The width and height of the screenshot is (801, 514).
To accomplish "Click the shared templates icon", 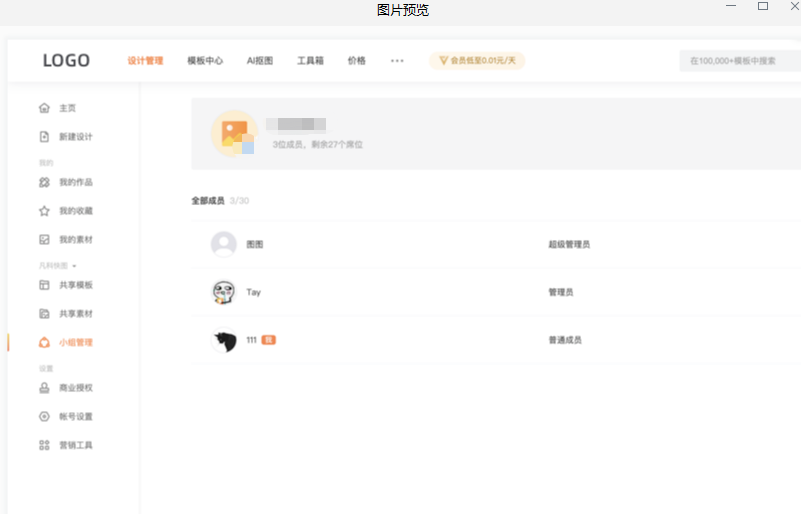I will [44, 285].
